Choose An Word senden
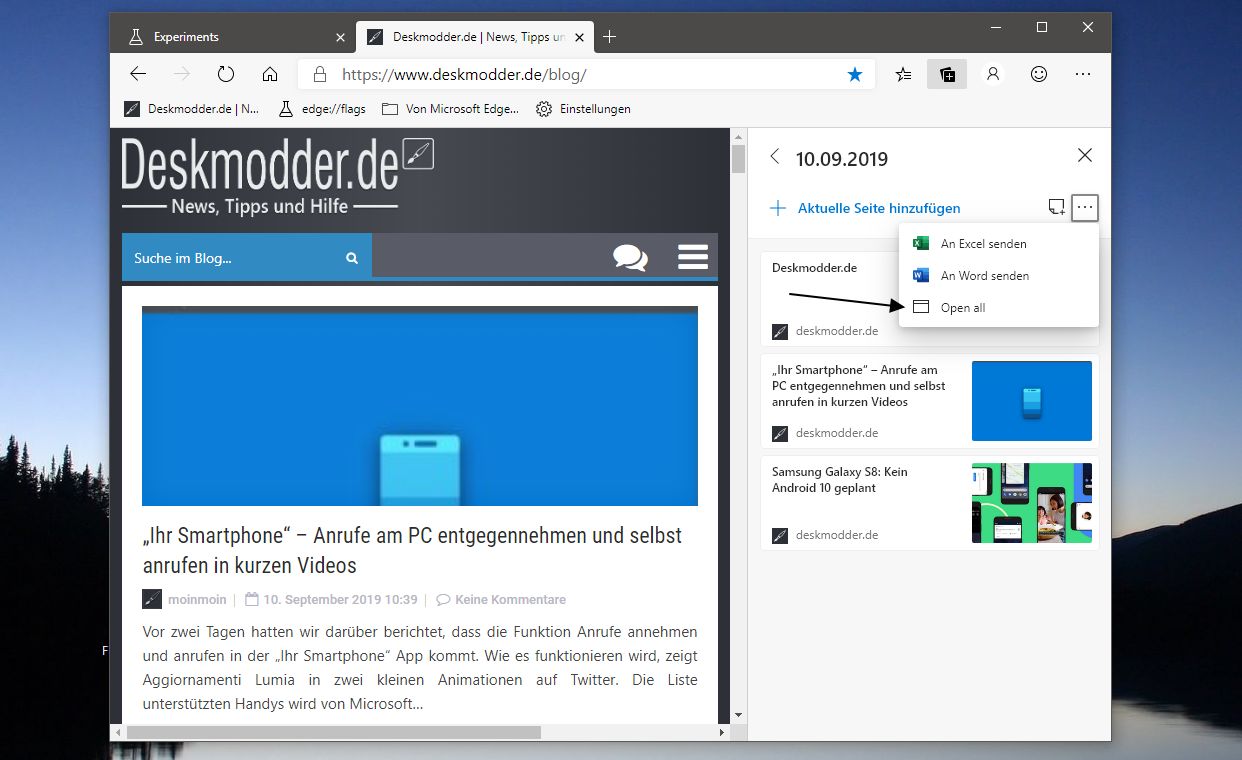 click(999, 275)
